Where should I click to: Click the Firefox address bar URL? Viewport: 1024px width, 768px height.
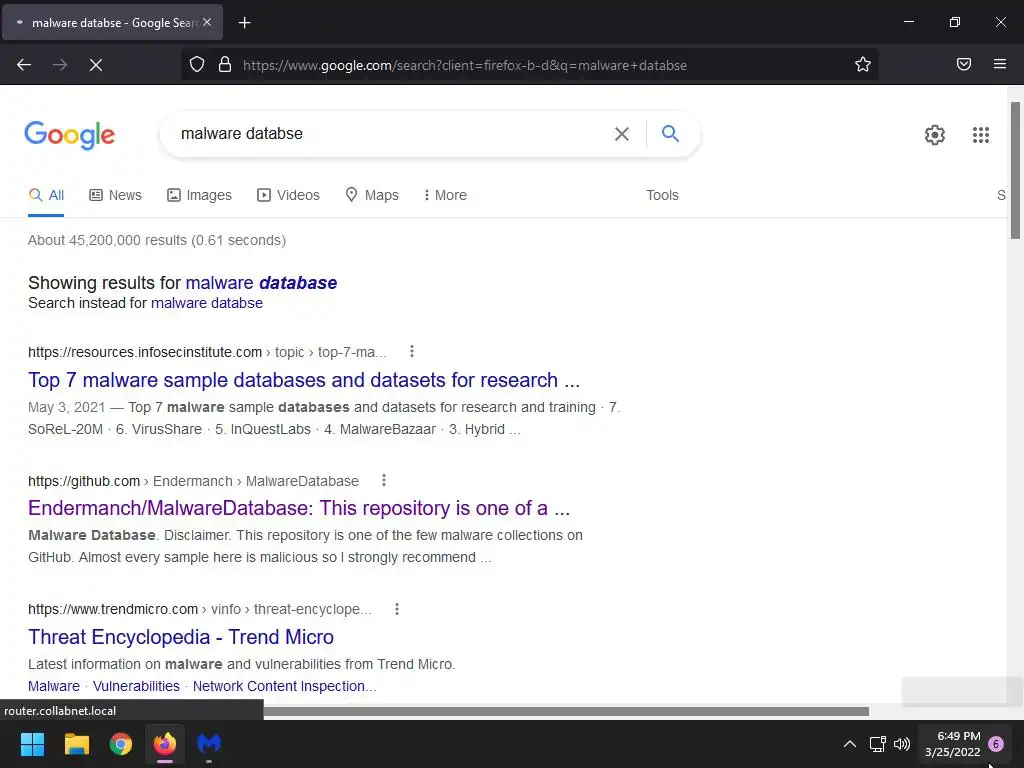point(464,65)
